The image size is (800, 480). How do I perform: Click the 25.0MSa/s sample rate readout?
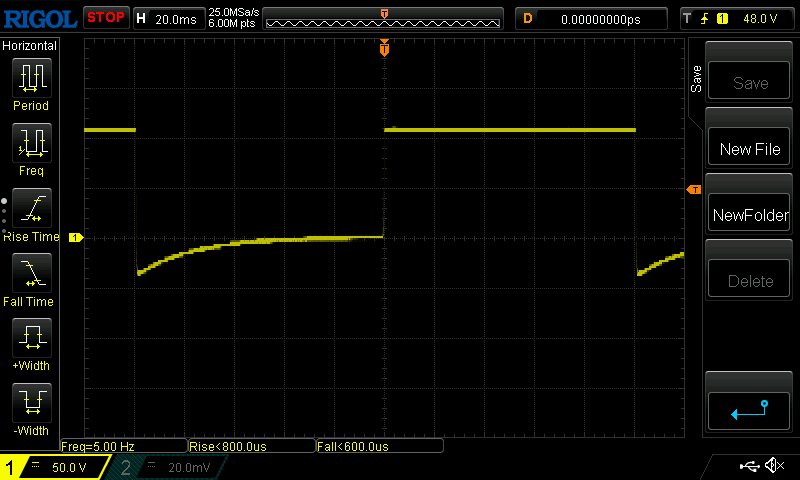234,12
